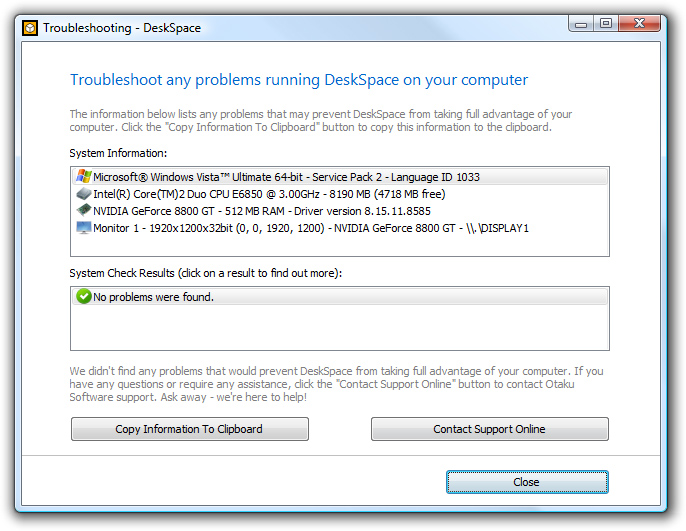Click the monitor icon beside Monitor 1
686x531 pixels.
coord(83,227)
